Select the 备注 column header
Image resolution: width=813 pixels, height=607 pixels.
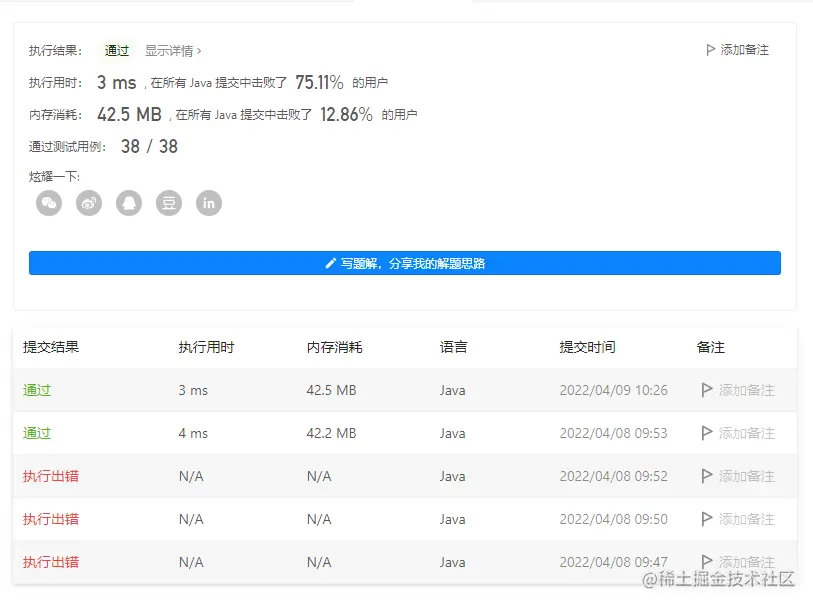711,347
